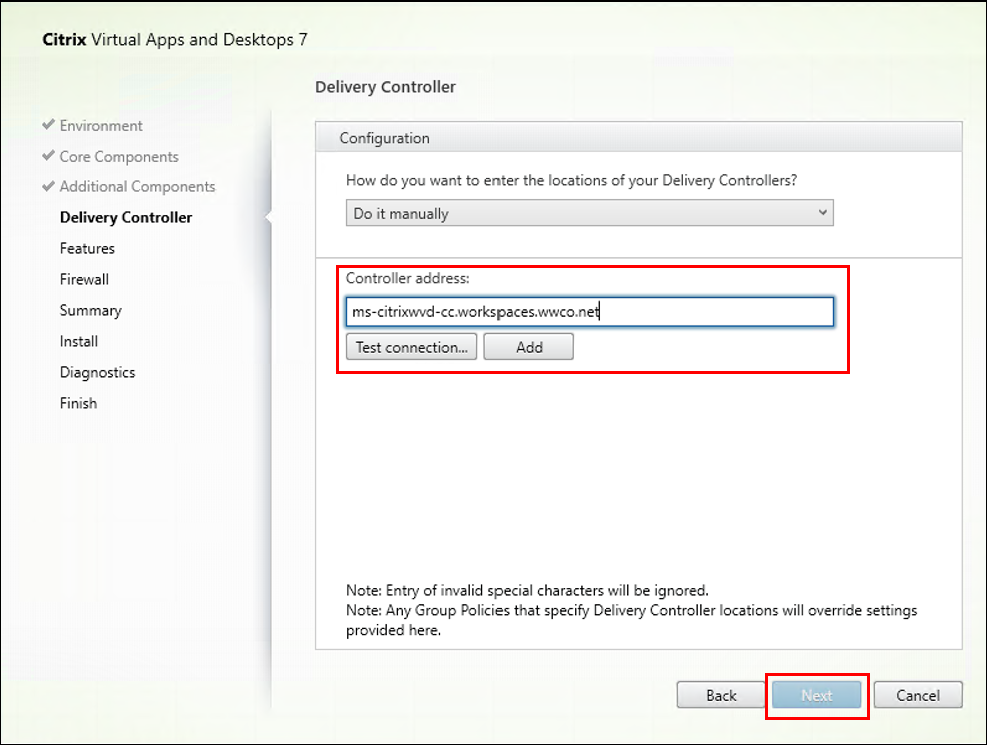The width and height of the screenshot is (987, 745).
Task: Click the Add button
Action: 528,347
